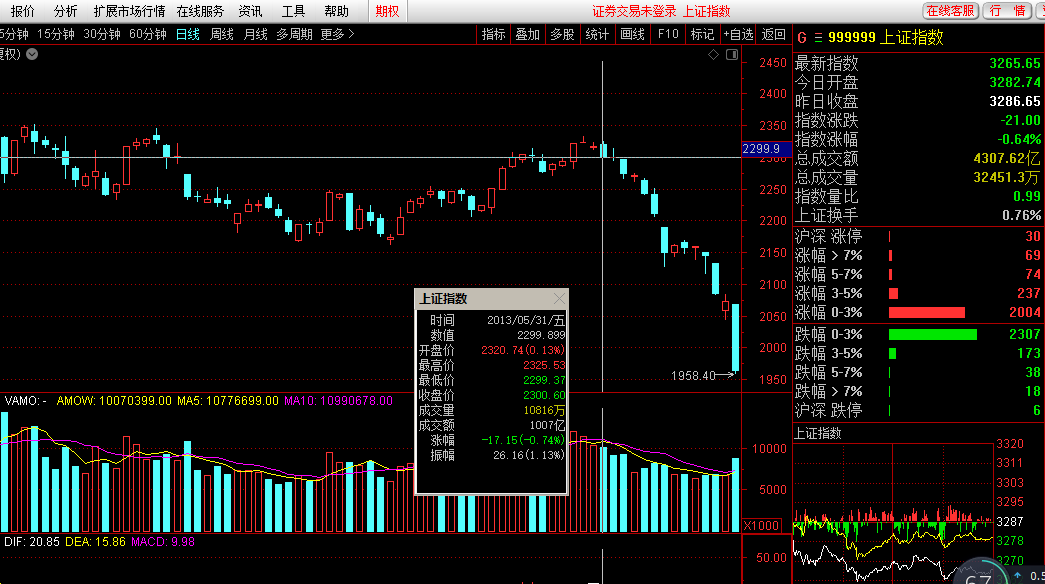Add to watchlist with +自选
Image resolution: width=1045 pixels, height=584 pixels.
pyautogui.click(x=738, y=34)
